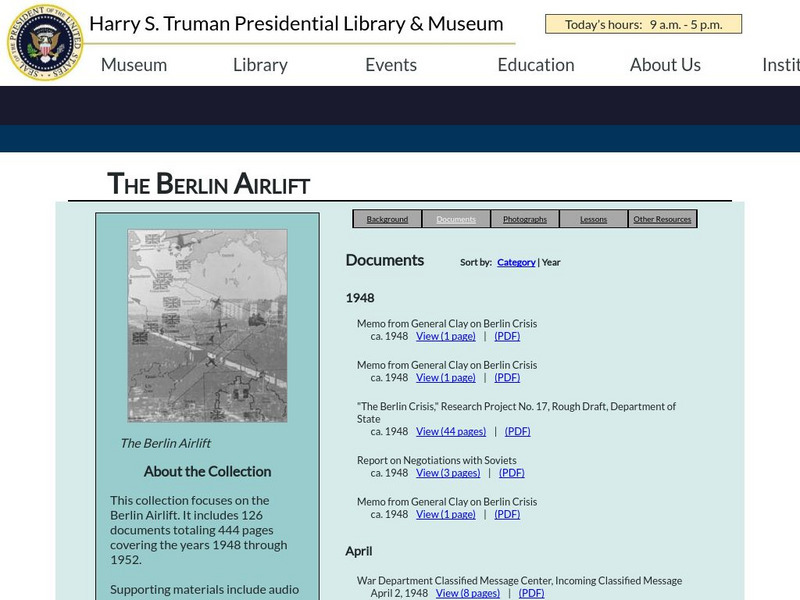View third General Clay memo (1 page)
The width and height of the screenshot is (800, 600).
[445, 514]
